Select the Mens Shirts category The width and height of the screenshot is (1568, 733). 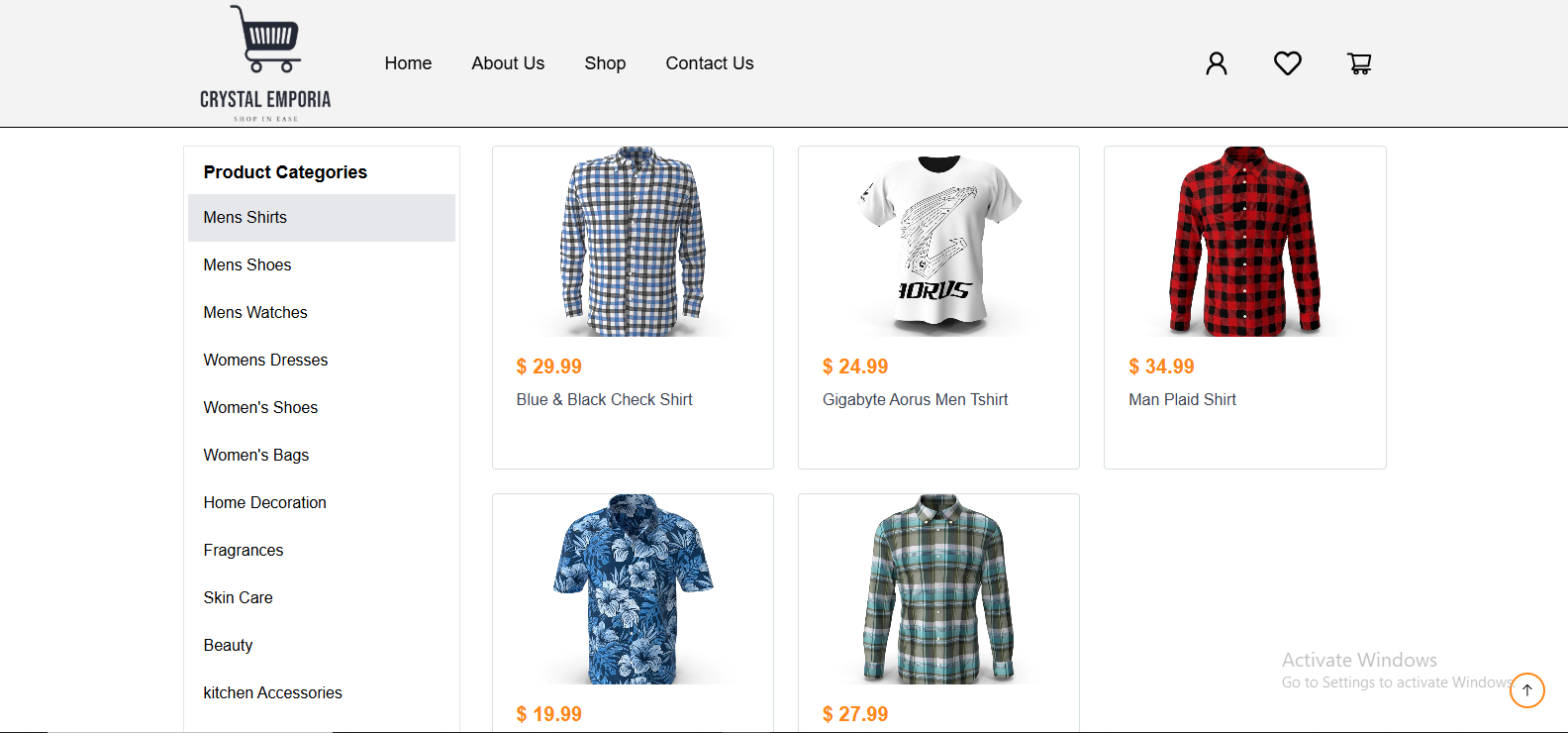click(x=322, y=218)
